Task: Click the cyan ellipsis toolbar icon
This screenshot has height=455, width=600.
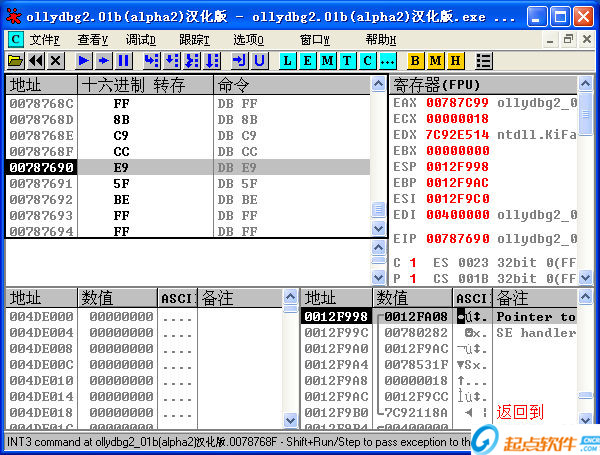Action: point(388,60)
